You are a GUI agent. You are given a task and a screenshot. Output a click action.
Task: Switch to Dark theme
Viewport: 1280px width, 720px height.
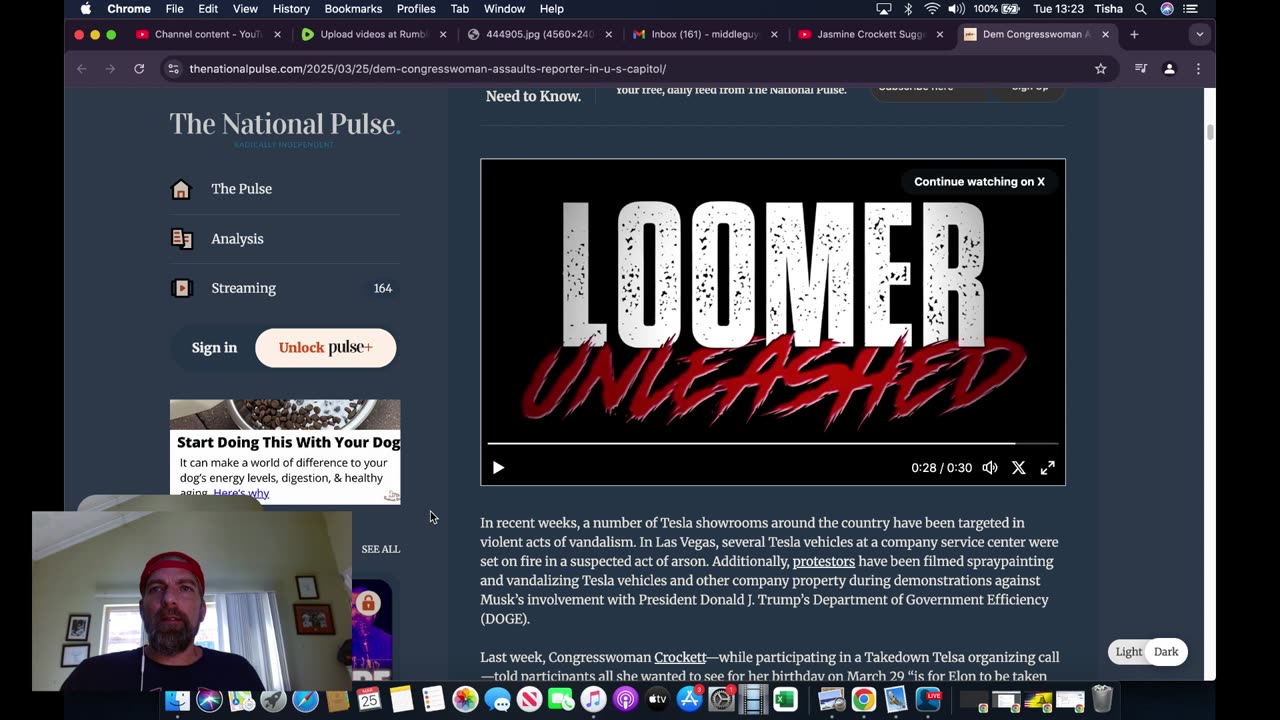(1166, 652)
